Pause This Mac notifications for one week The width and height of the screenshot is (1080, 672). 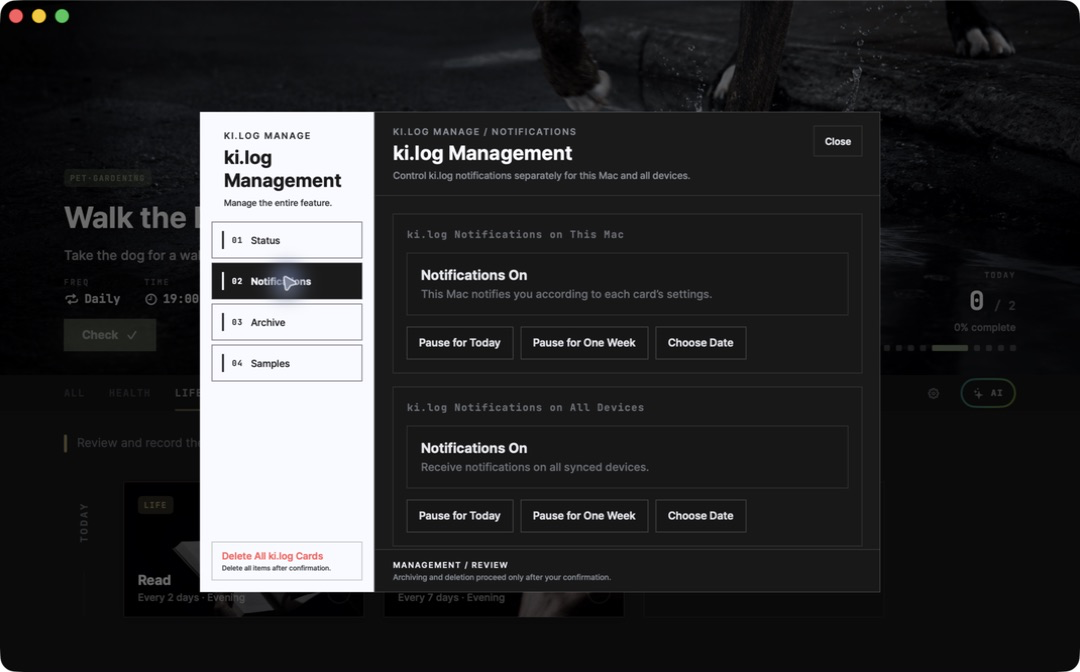click(x=584, y=343)
